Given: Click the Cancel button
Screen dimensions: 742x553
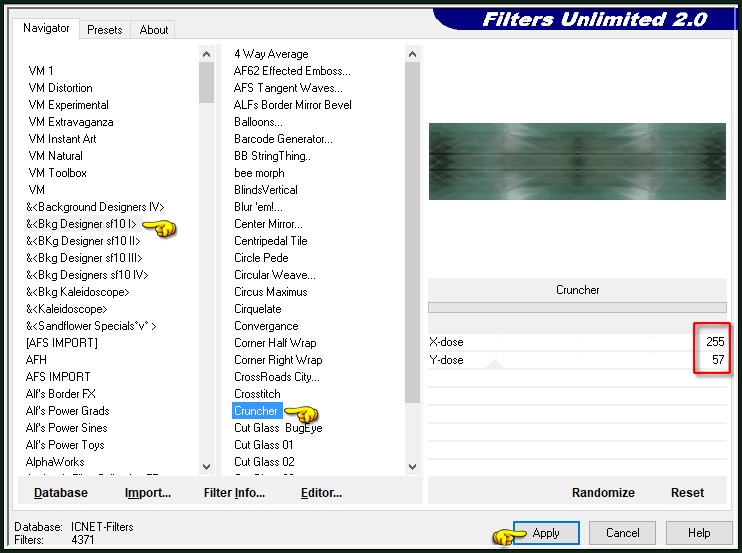Looking at the screenshot, I should pyautogui.click(x=622, y=533).
